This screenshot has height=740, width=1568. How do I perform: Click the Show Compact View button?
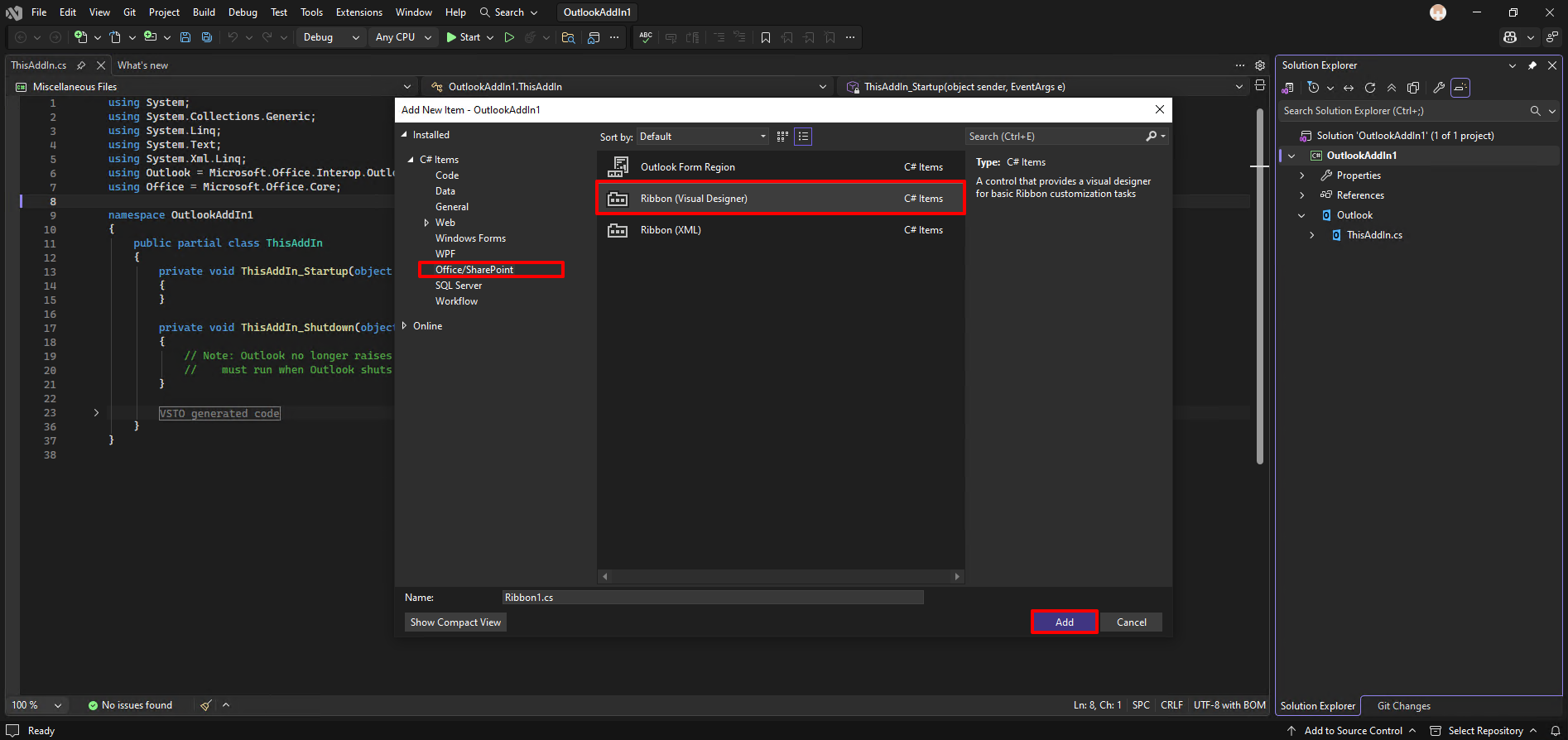[x=455, y=622]
